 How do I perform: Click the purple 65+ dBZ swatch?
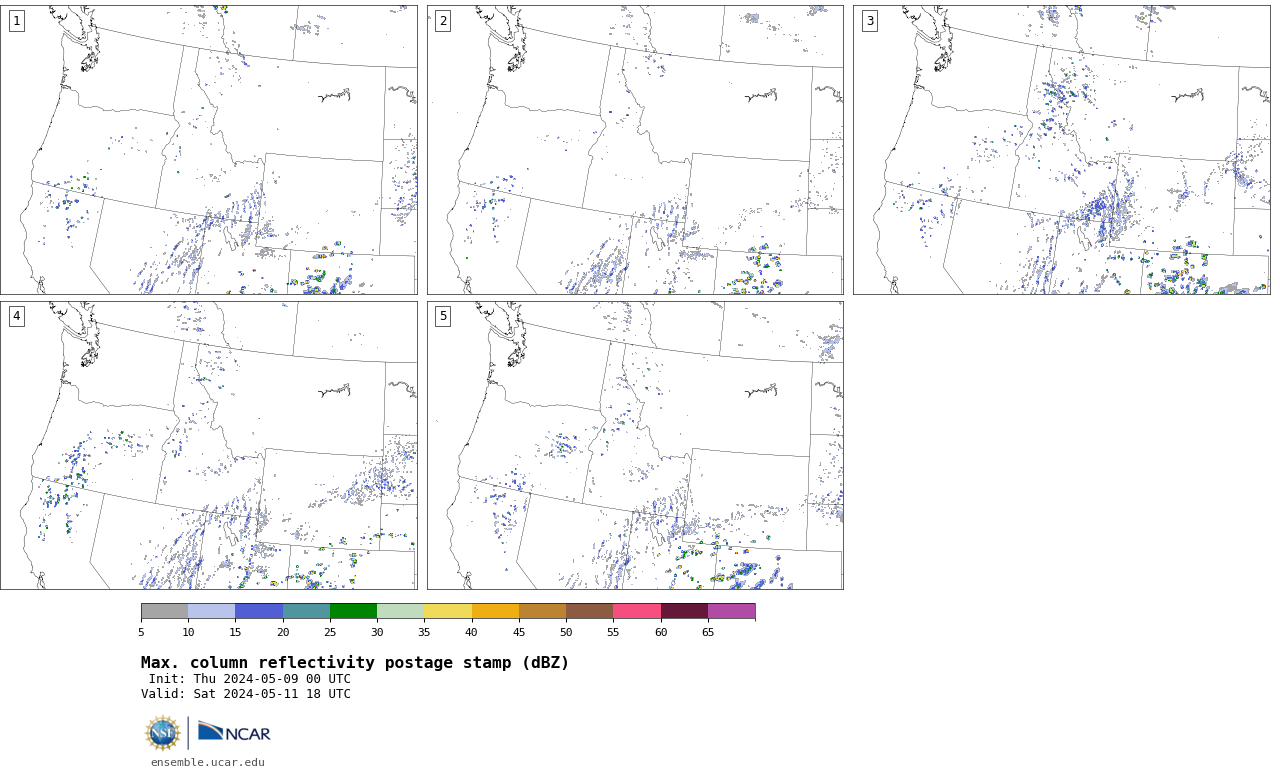(732, 611)
